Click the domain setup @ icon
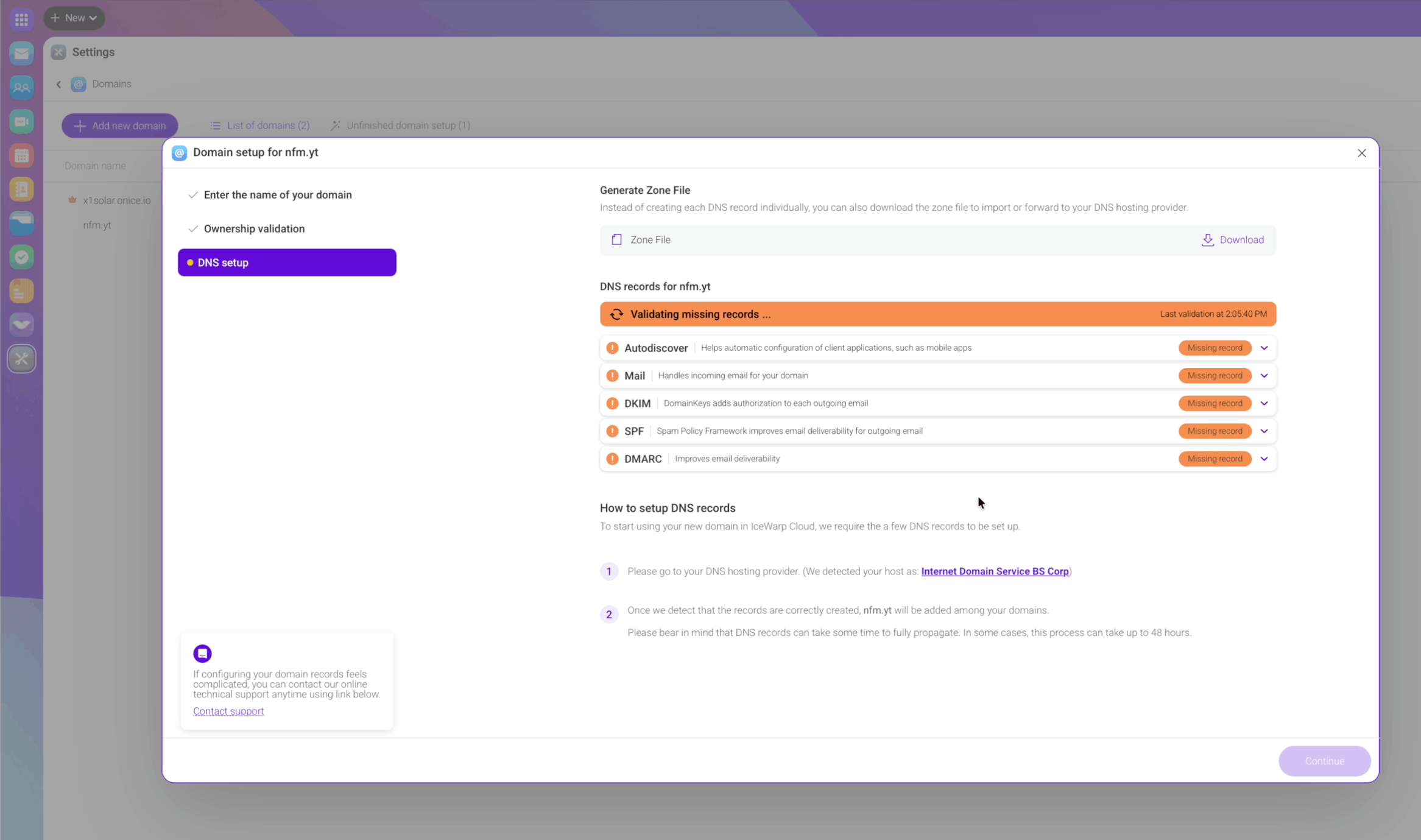Viewport: 1421px width, 840px height. coord(179,153)
